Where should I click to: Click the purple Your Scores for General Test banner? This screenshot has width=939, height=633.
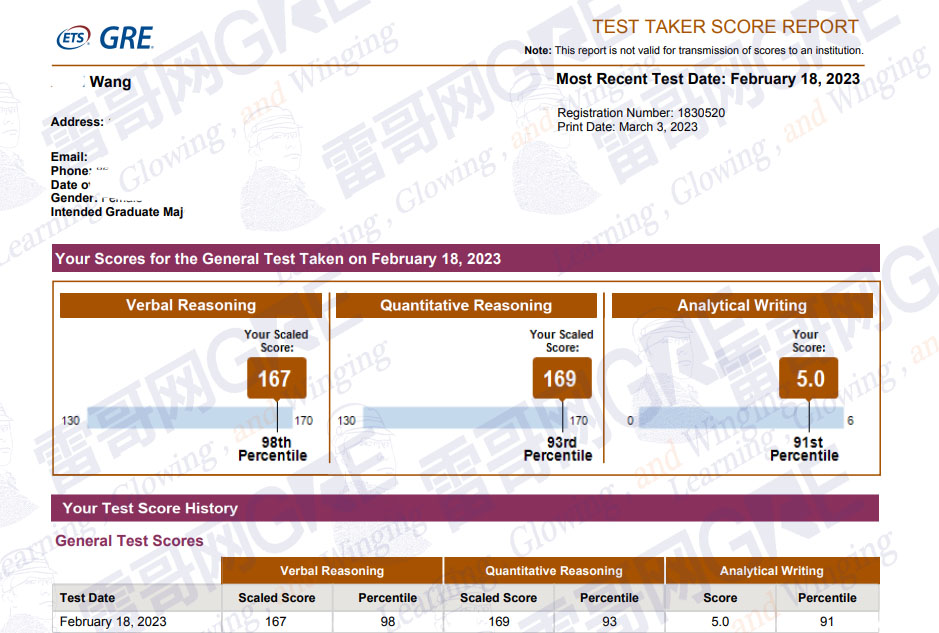pyautogui.click(x=465, y=258)
